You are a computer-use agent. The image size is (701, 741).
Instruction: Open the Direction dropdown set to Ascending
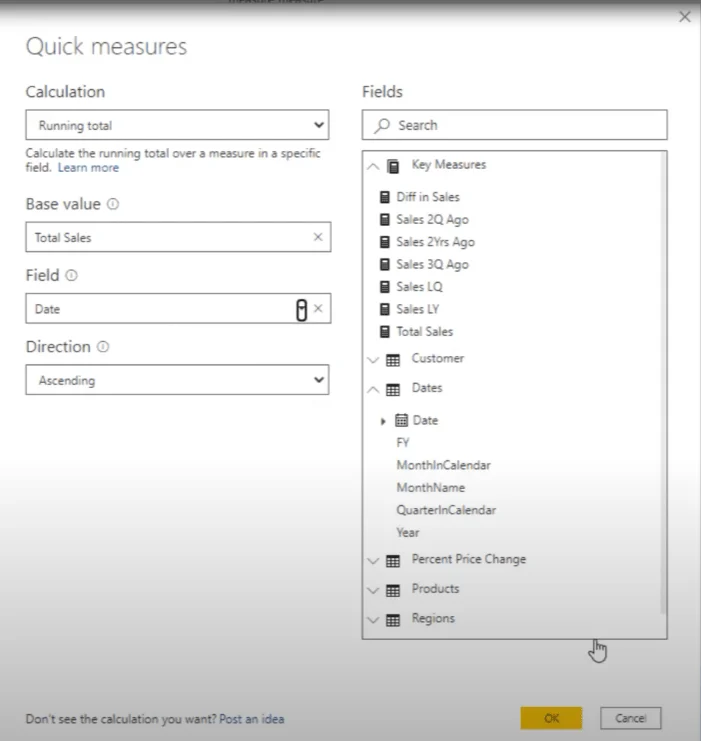click(177, 379)
